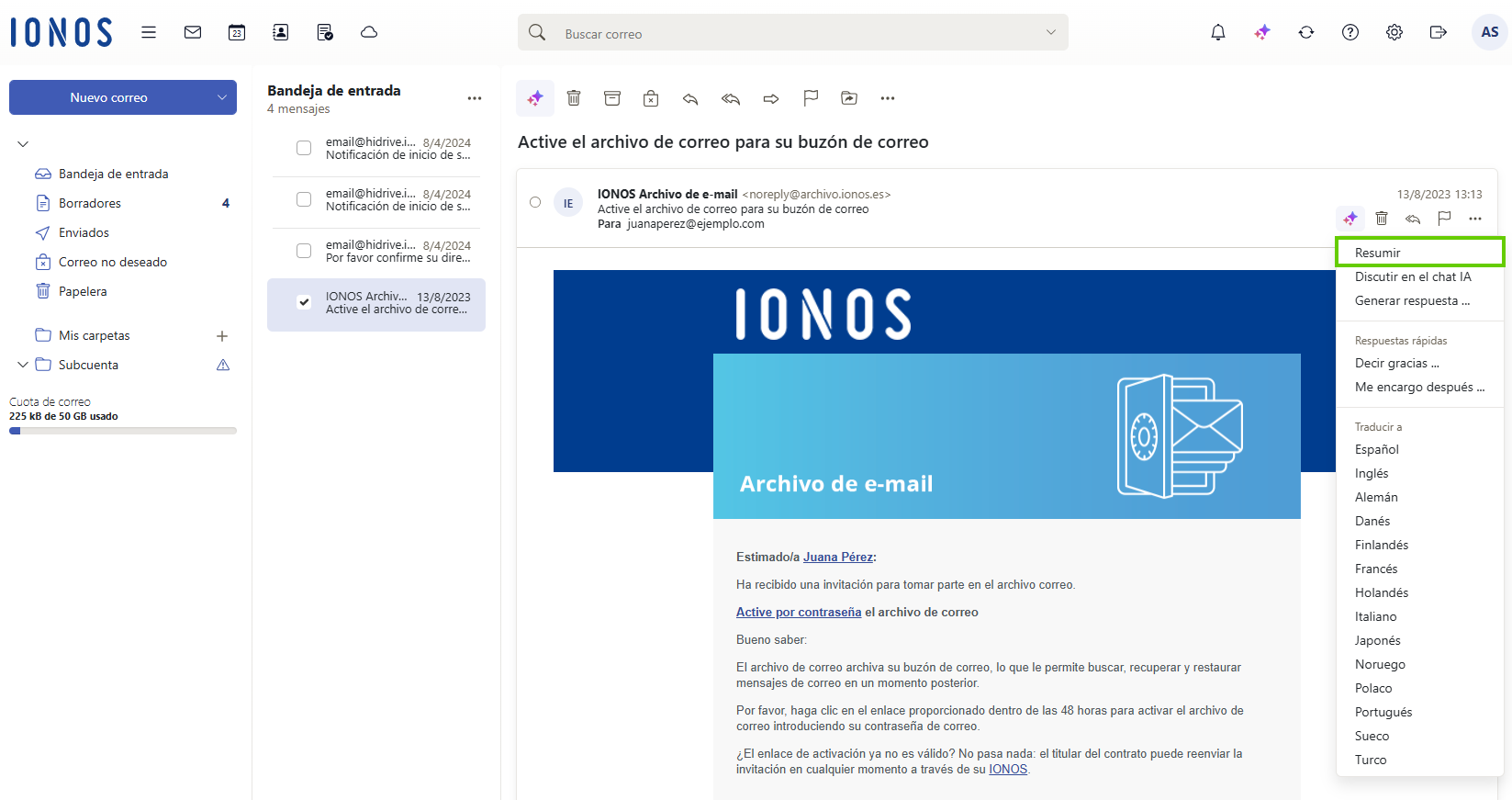Screen dimensions: 1512x800
Task: Open the AI assistant sparkle icon in header
Action: tap(1262, 32)
